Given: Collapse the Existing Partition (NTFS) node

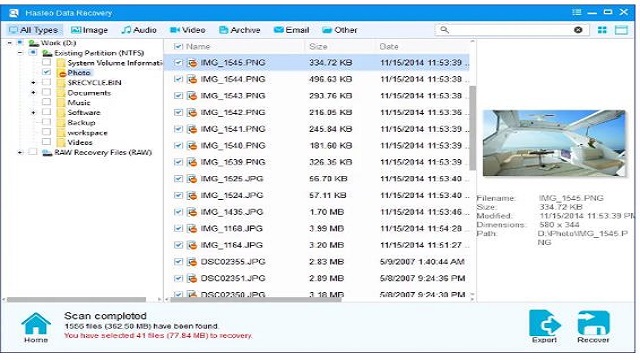Looking at the screenshot, I should pyautogui.click(x=20, y=53).
